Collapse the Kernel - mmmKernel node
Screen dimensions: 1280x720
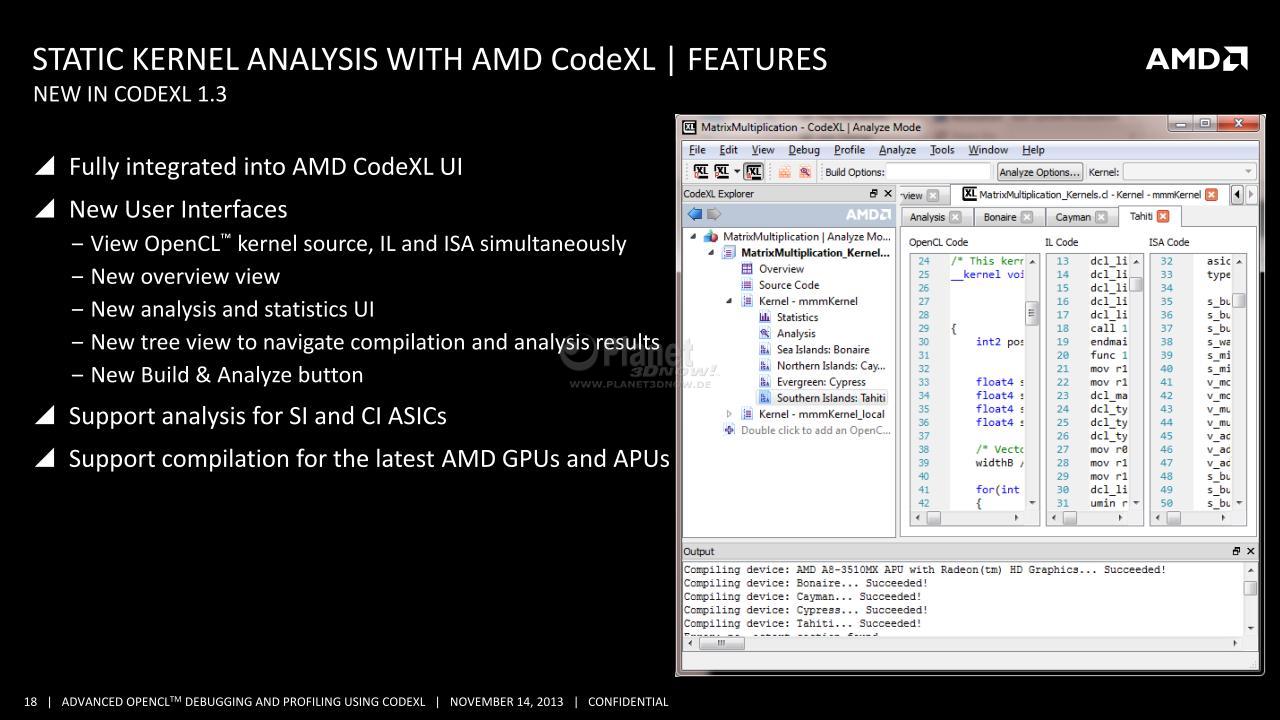(729, 301)
